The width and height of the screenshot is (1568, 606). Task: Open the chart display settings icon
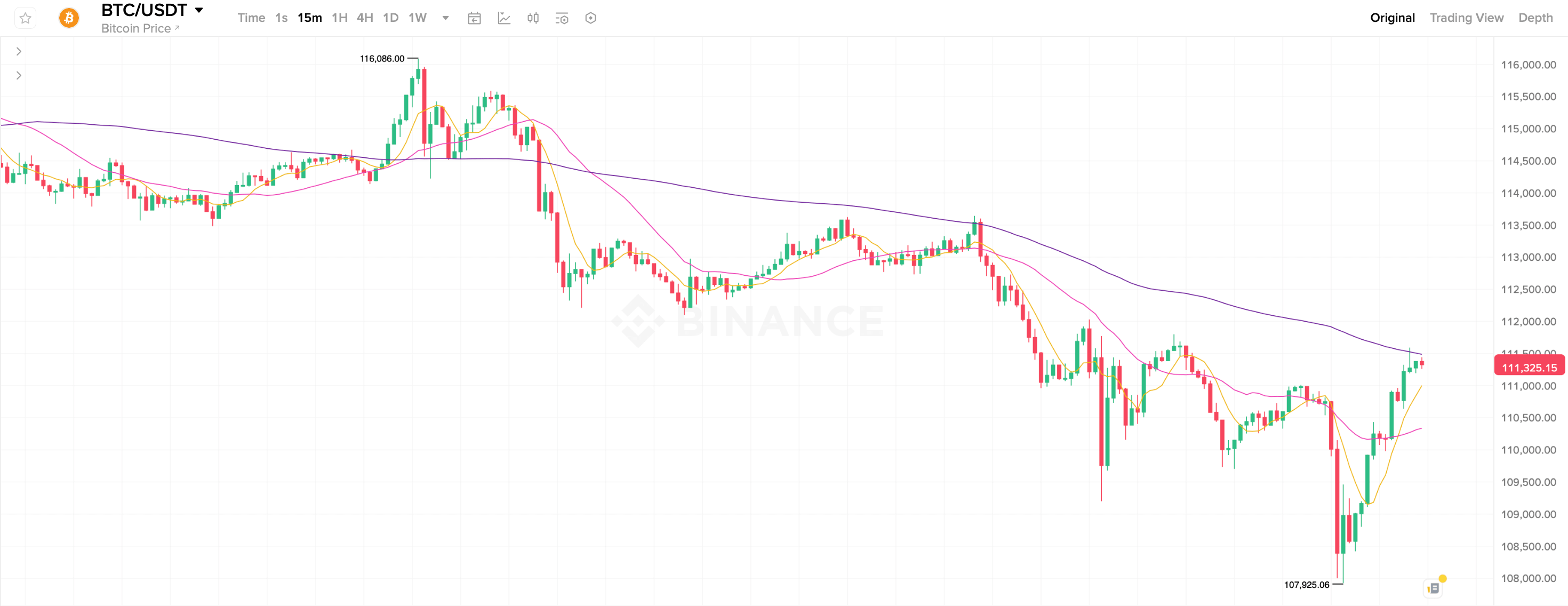click(x=562, y=18)
